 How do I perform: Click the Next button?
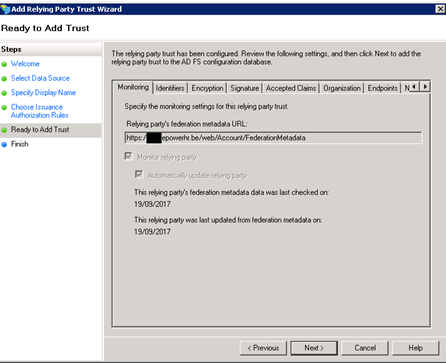tap(314, 348)
